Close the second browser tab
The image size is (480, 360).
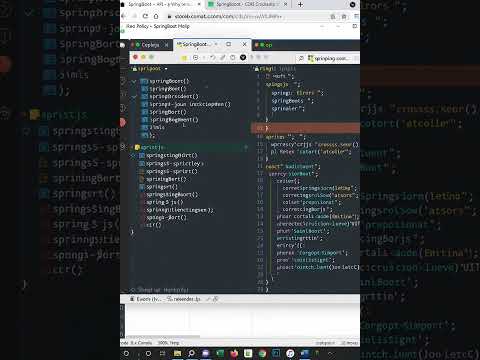(285, 4)
